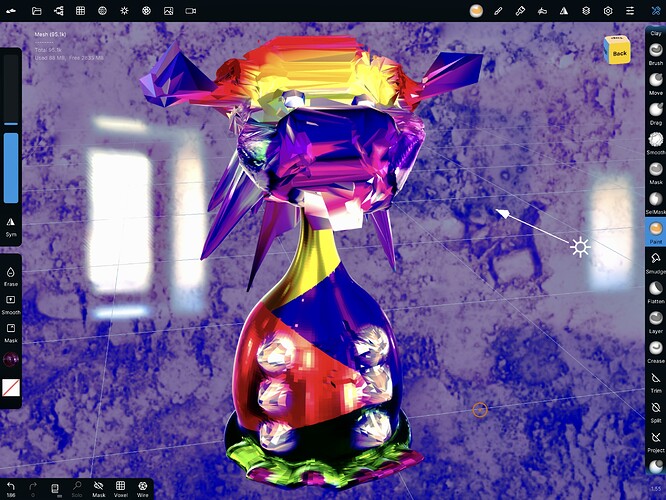Toggle Sym symmetry in left panel
Image resolution: width=666 pixels, height=500 pixels.
[11, 226]
